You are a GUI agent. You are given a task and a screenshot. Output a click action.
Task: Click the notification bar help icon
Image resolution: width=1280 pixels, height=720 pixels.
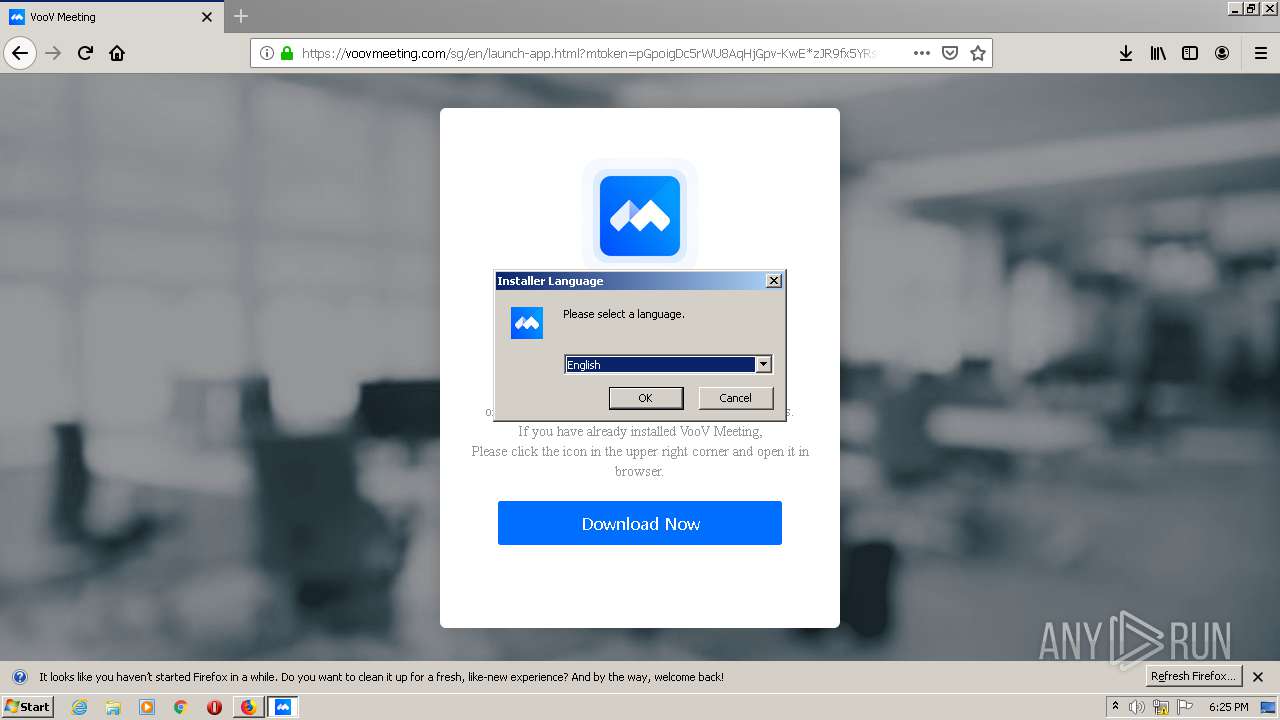coord(20,677)
